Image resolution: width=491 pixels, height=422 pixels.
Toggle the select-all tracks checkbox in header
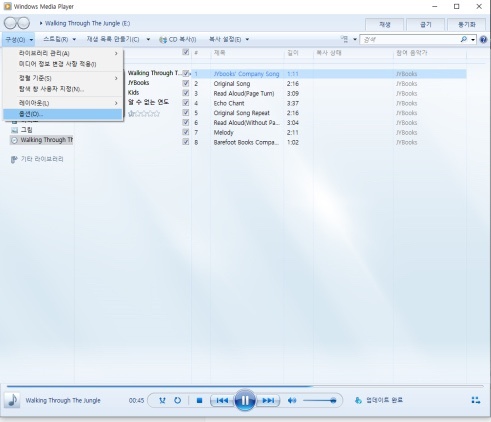(186, 52)
